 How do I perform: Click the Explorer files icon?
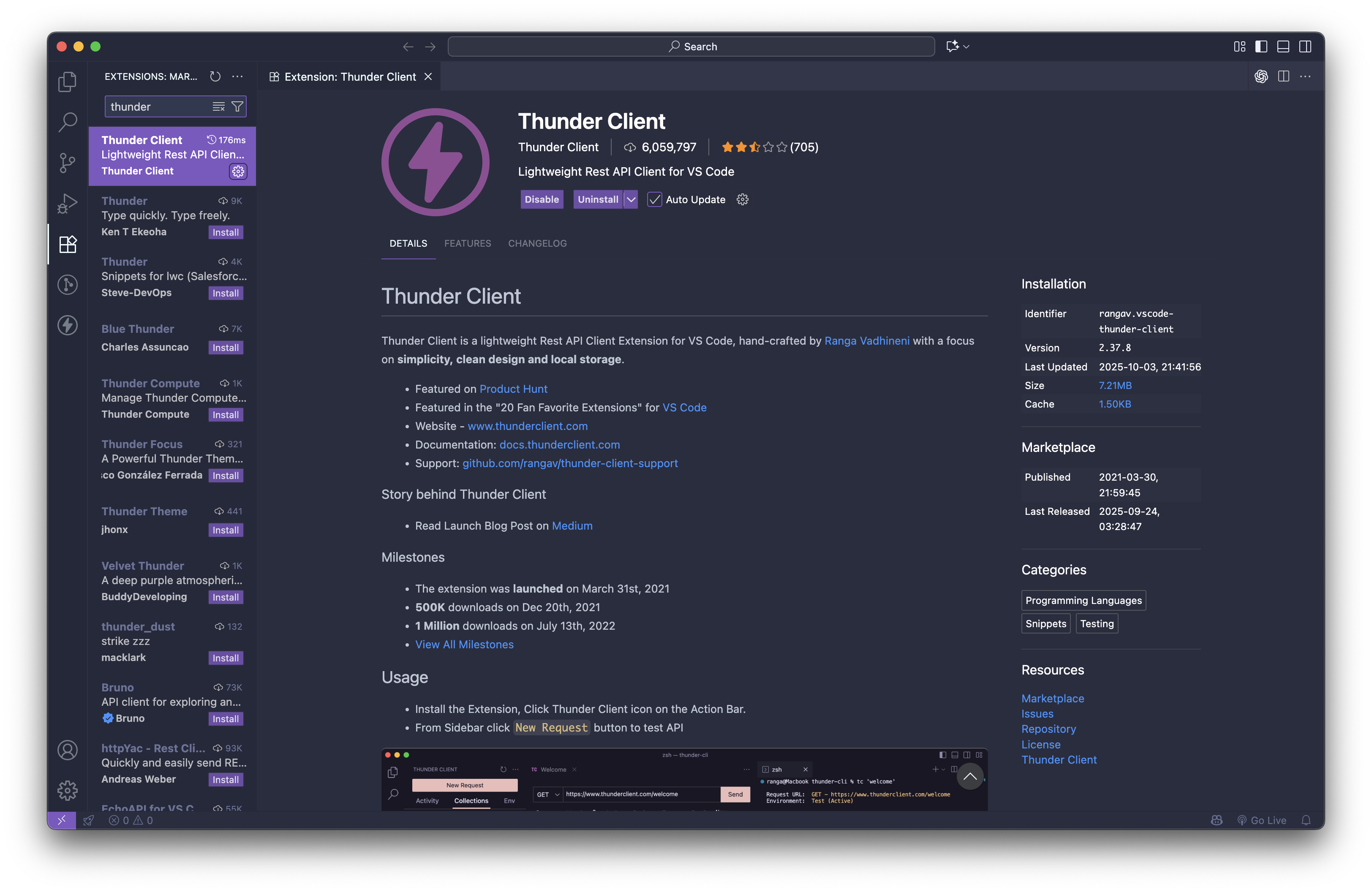[68, 82]
